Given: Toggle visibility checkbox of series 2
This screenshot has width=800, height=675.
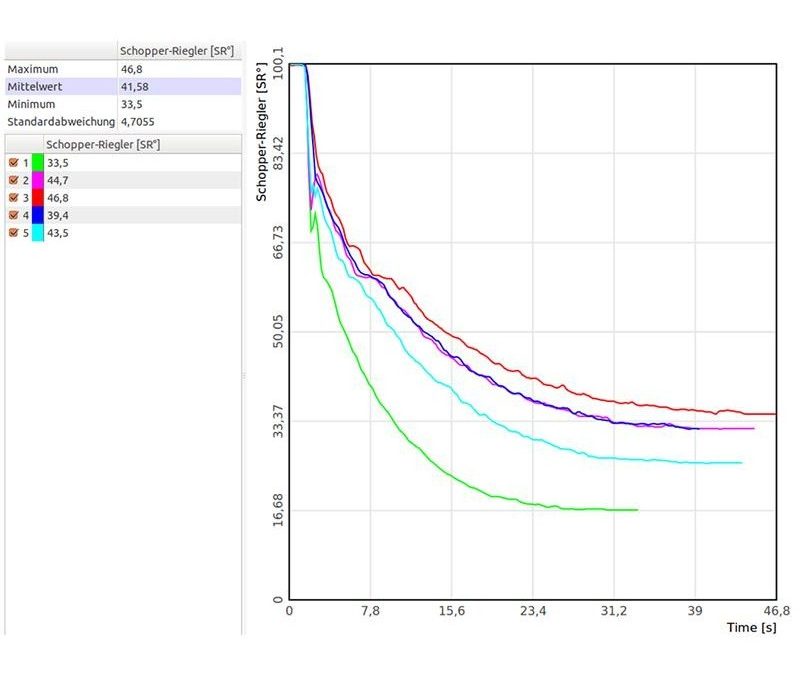Looking at the screenshot, I should [x=13, y=180].
